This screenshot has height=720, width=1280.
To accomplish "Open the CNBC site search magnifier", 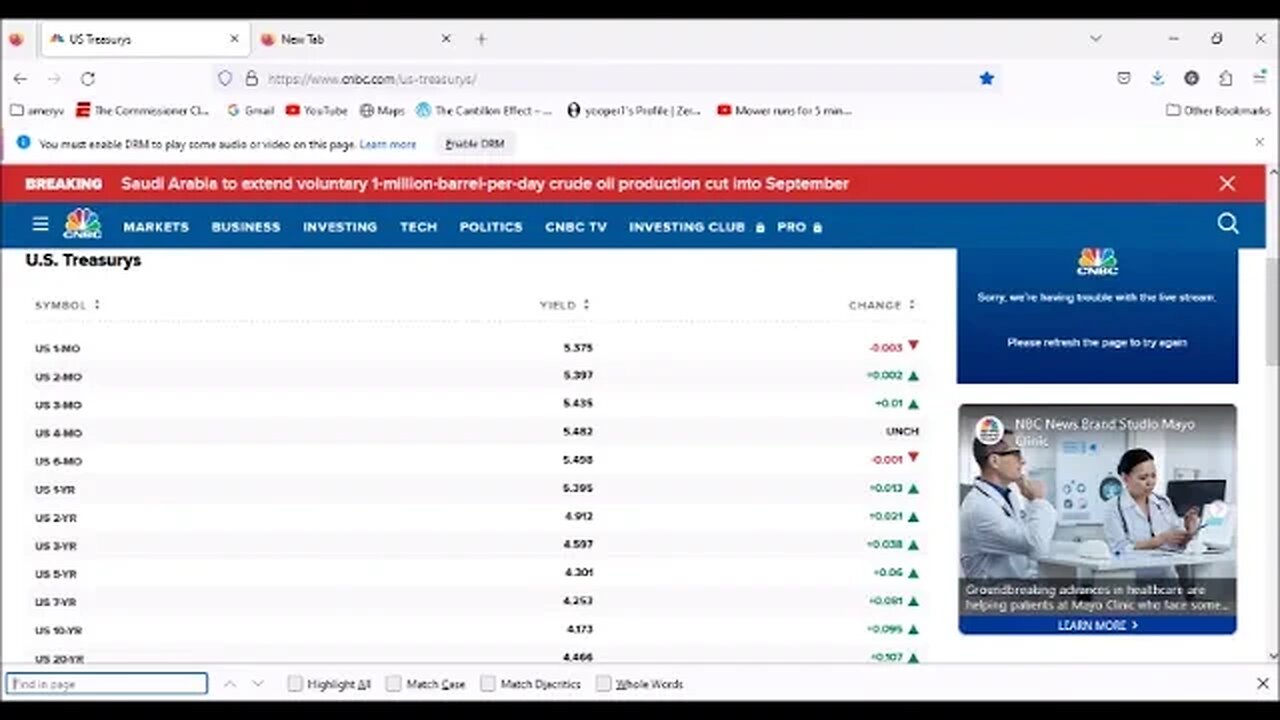I will (x=1228, y=224).
